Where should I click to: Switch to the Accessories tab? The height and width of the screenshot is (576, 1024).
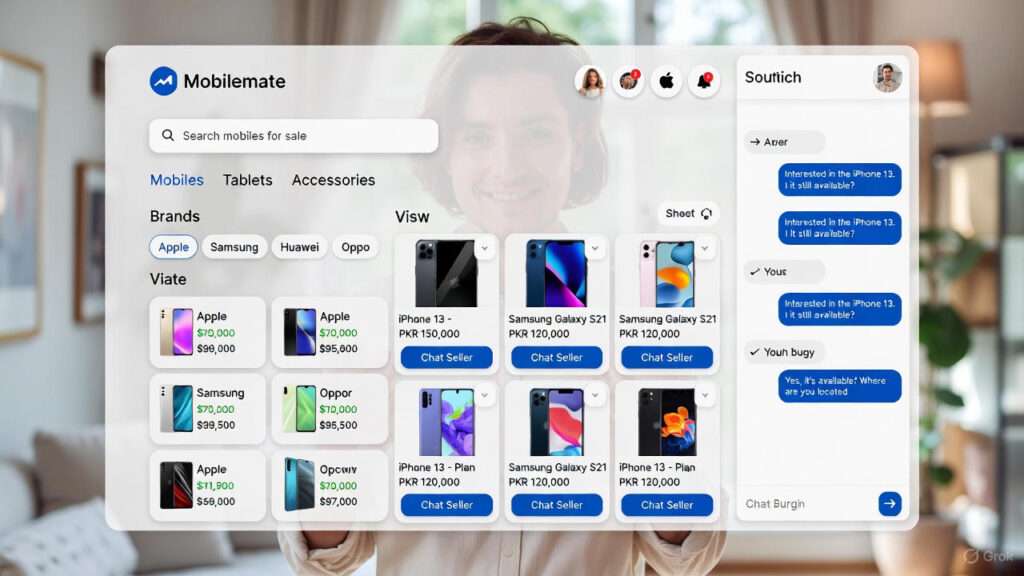[x=333, y=180]
